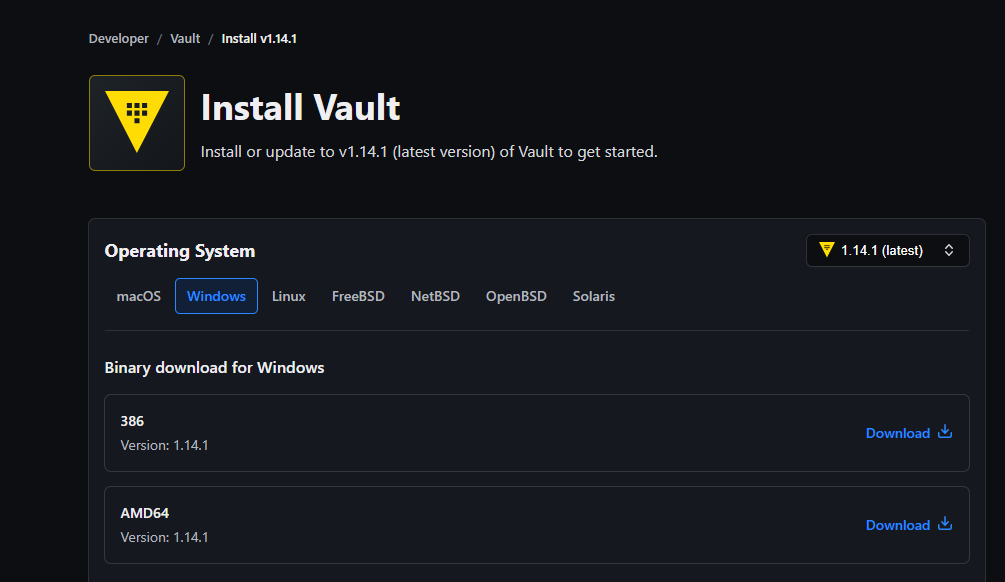
Task: Click the AMD64 binary card
Action: coord(536,525)
